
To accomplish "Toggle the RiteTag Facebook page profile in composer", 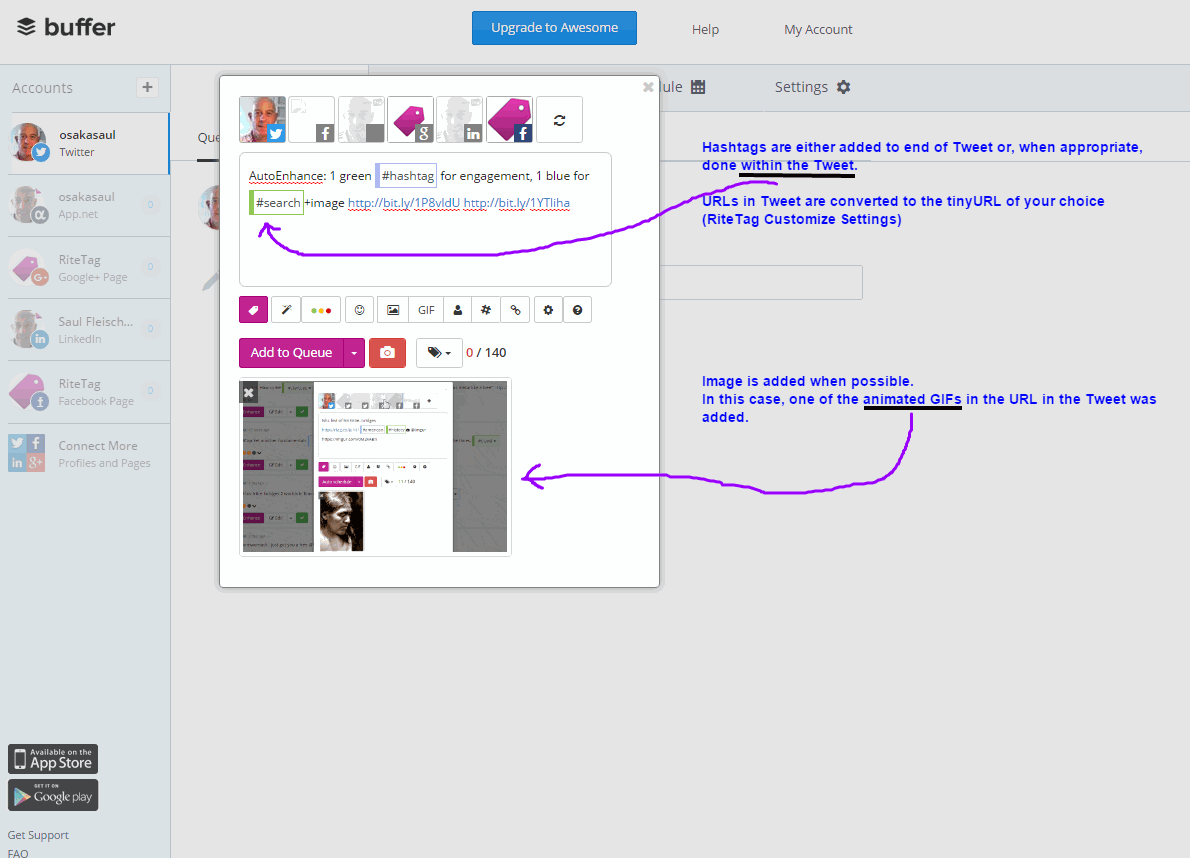I will coord(509,120).
